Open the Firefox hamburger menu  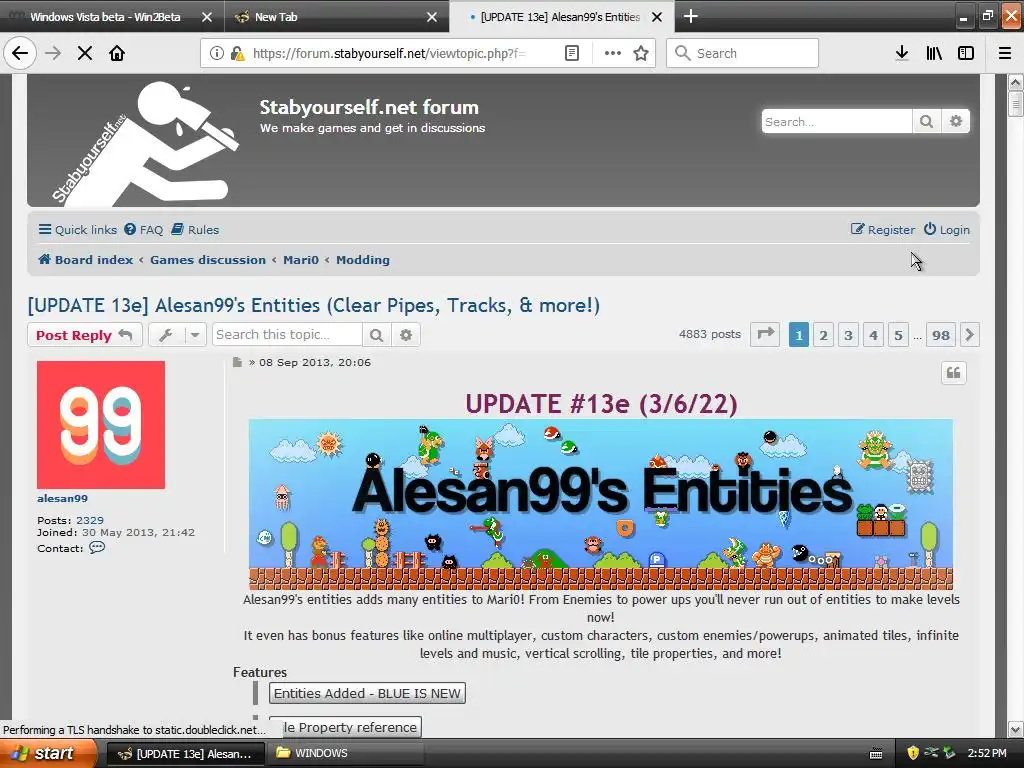(1005, 53)
